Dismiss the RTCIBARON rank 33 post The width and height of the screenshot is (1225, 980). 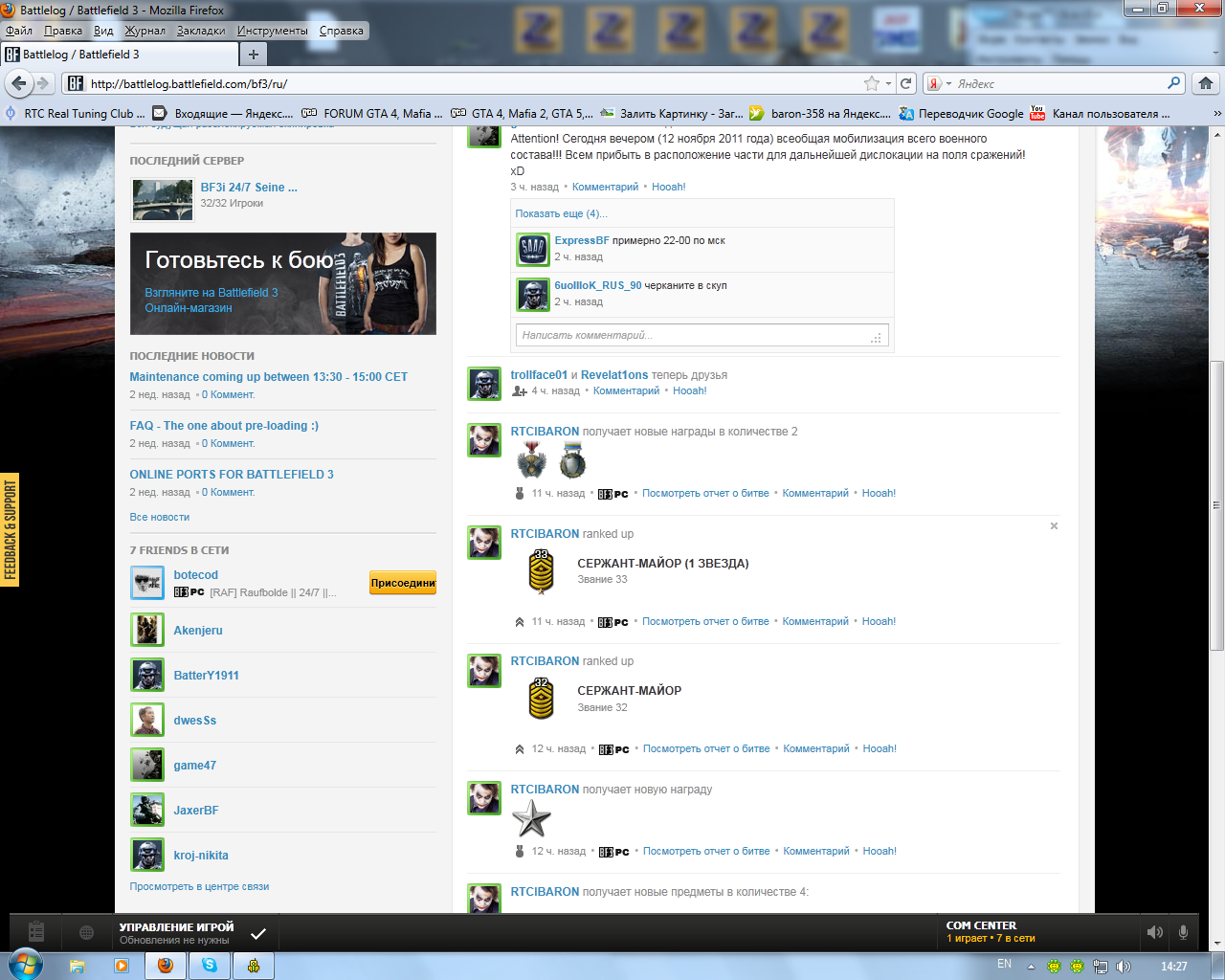[x=1054, y=525]
